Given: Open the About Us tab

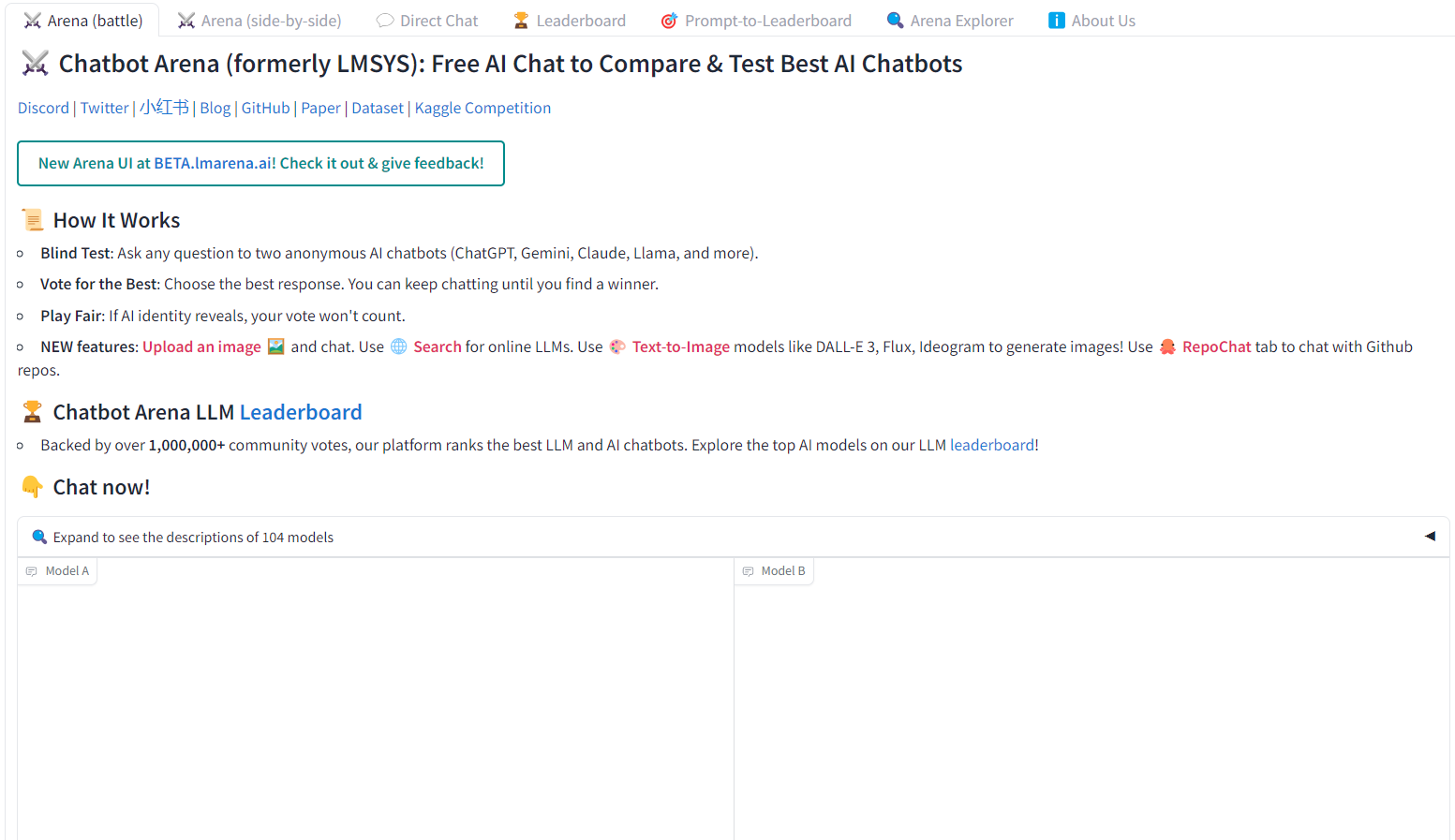Looking at the screenshot, I should click(x=1103, y=21).
